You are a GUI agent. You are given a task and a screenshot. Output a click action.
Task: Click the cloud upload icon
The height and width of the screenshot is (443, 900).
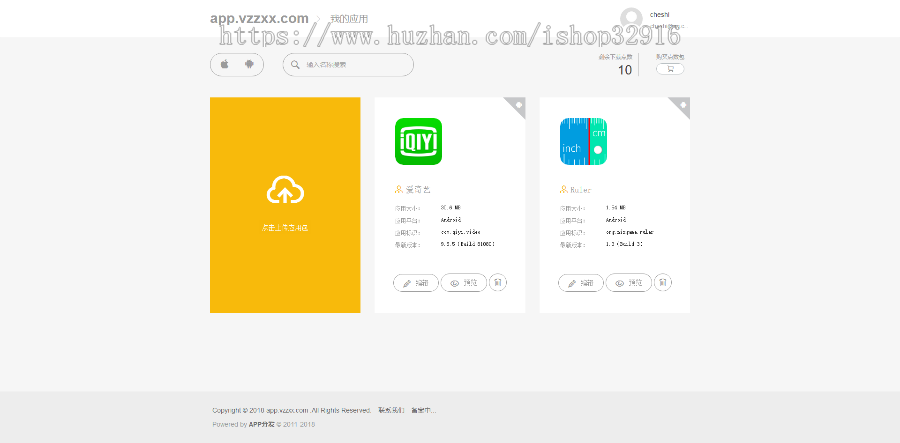point(285,190)
